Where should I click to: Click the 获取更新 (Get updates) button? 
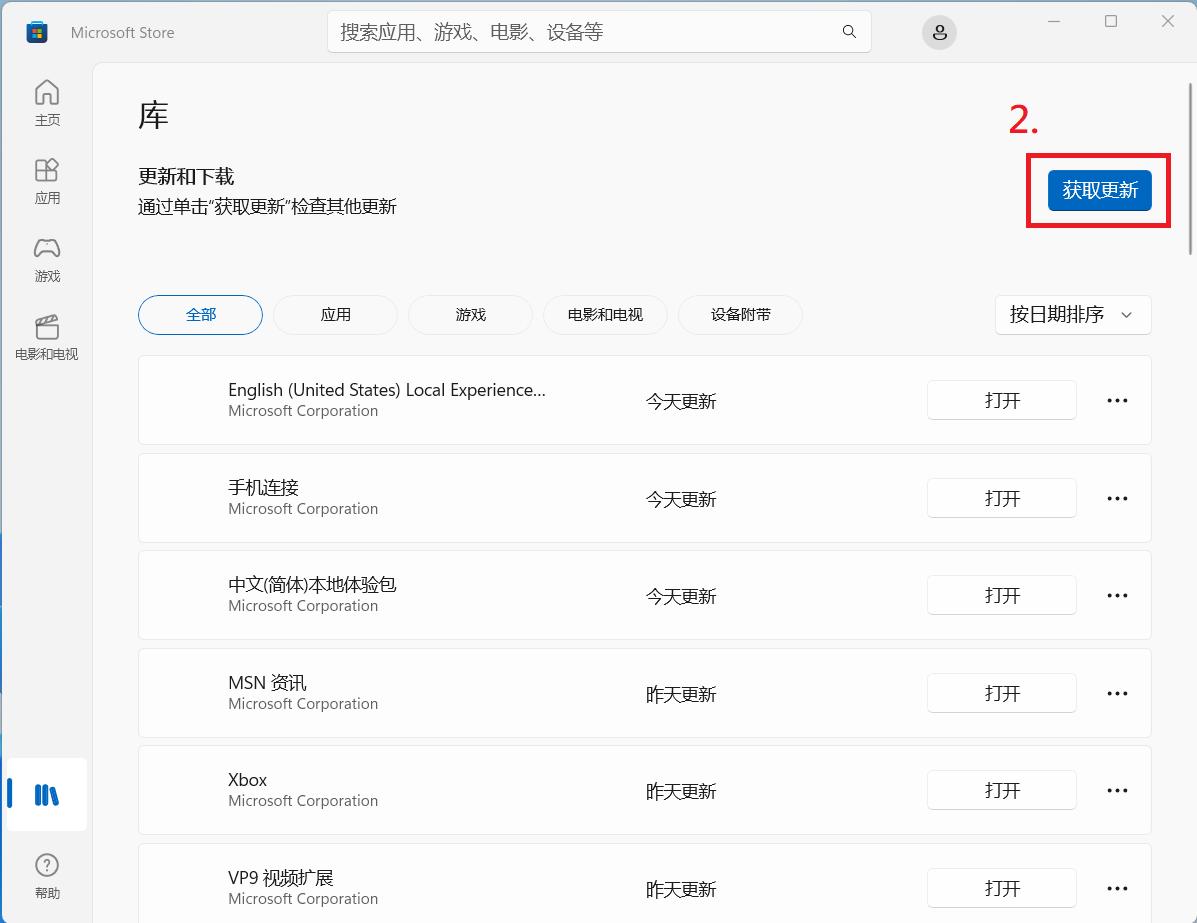click(x=1099, y=190)
